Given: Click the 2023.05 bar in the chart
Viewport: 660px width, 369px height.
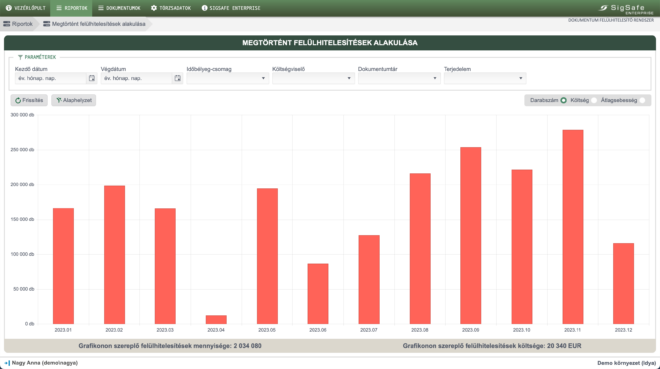Looking at the screenshot, I should click(x=267, y=256).
